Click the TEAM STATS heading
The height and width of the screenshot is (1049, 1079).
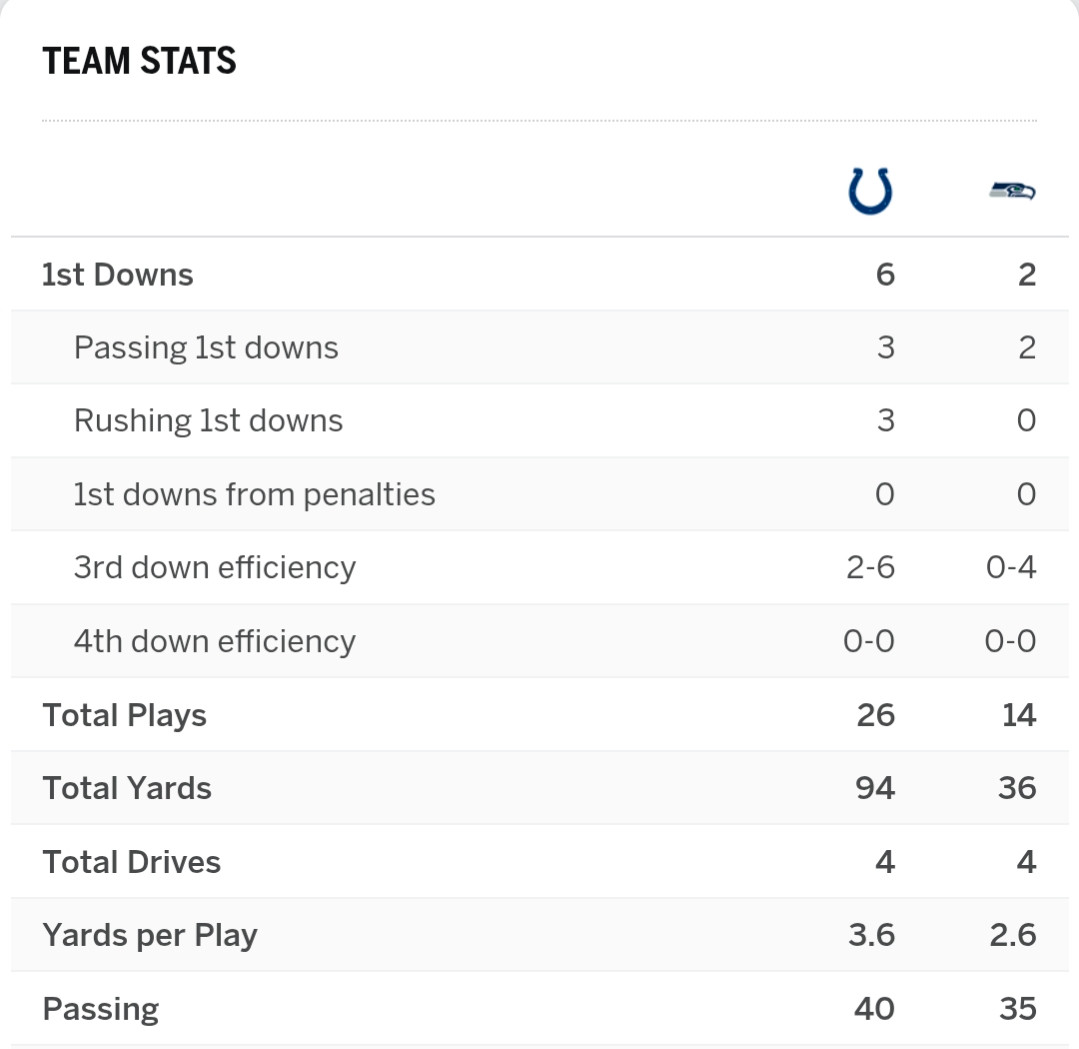139,61
